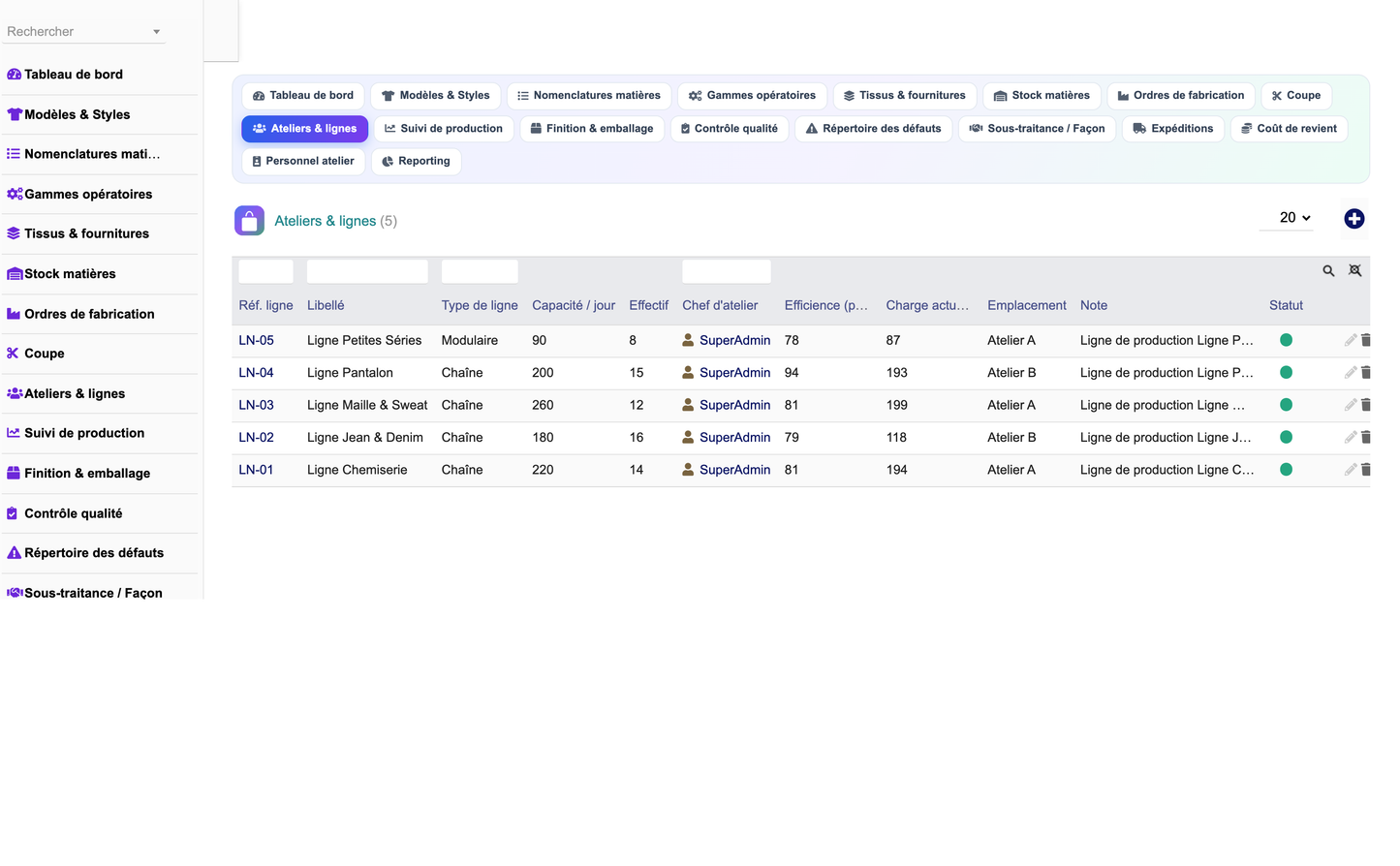Image resolution: width=1400 pixels, height=866 pixels.
Task: Switch to Sous-traitance / Façon tab
Action: click(x=1037, y=129)
